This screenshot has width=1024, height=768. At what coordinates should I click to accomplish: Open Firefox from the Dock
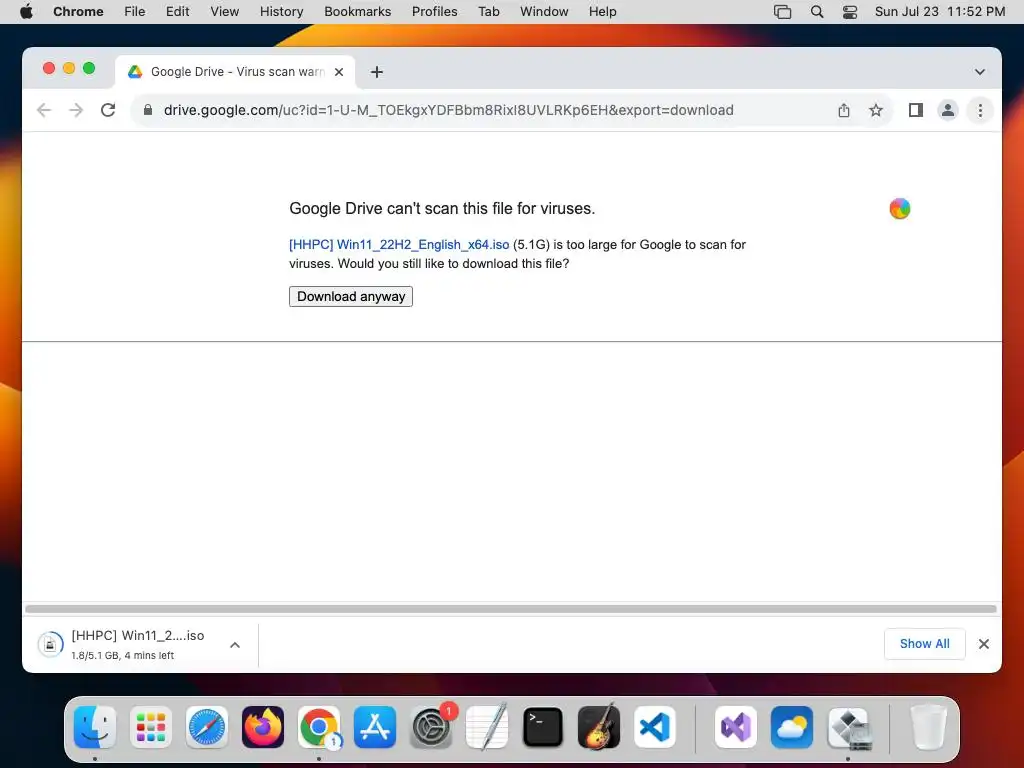(x=263, y=727)
